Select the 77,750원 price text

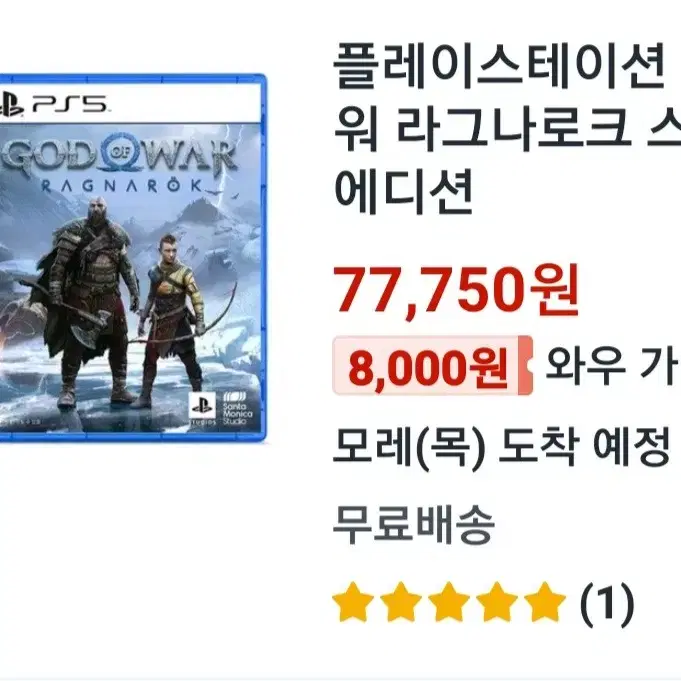(x=456, y=290)
